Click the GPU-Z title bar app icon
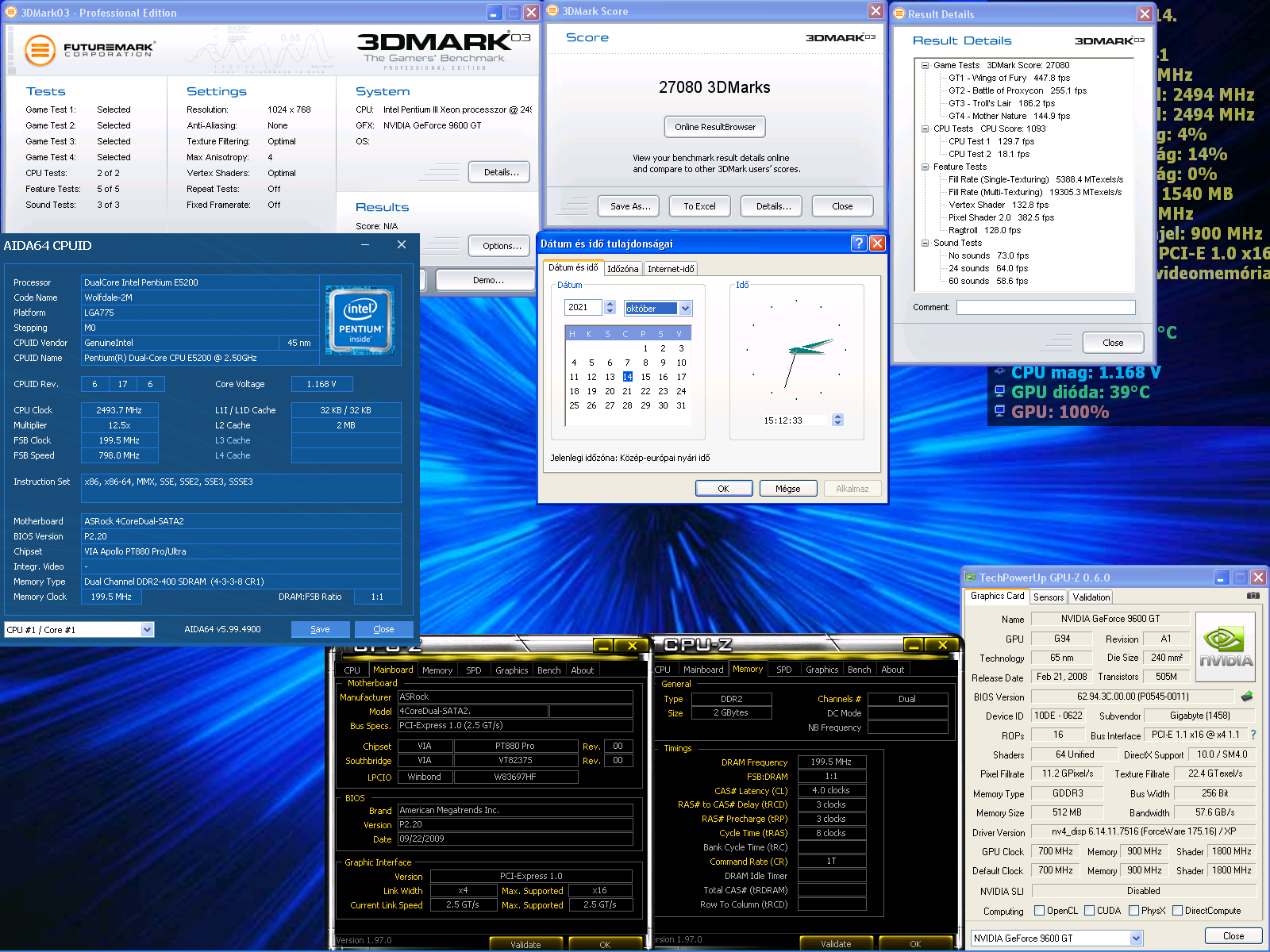This screenshot has width=1270, height=952. point(970,578)
